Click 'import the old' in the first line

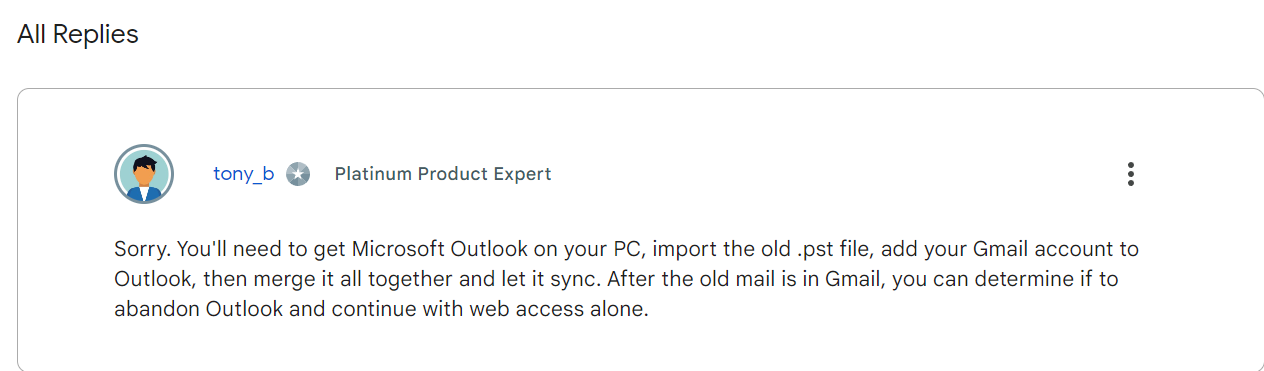pos(663,249)
